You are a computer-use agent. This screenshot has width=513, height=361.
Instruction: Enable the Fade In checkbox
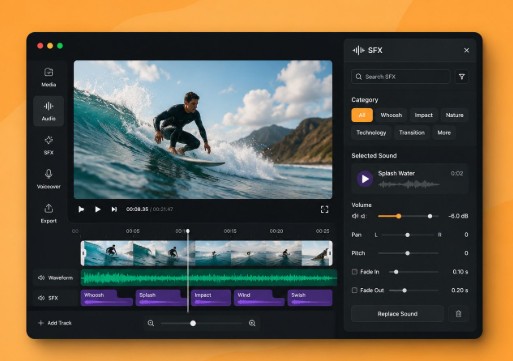355,272
